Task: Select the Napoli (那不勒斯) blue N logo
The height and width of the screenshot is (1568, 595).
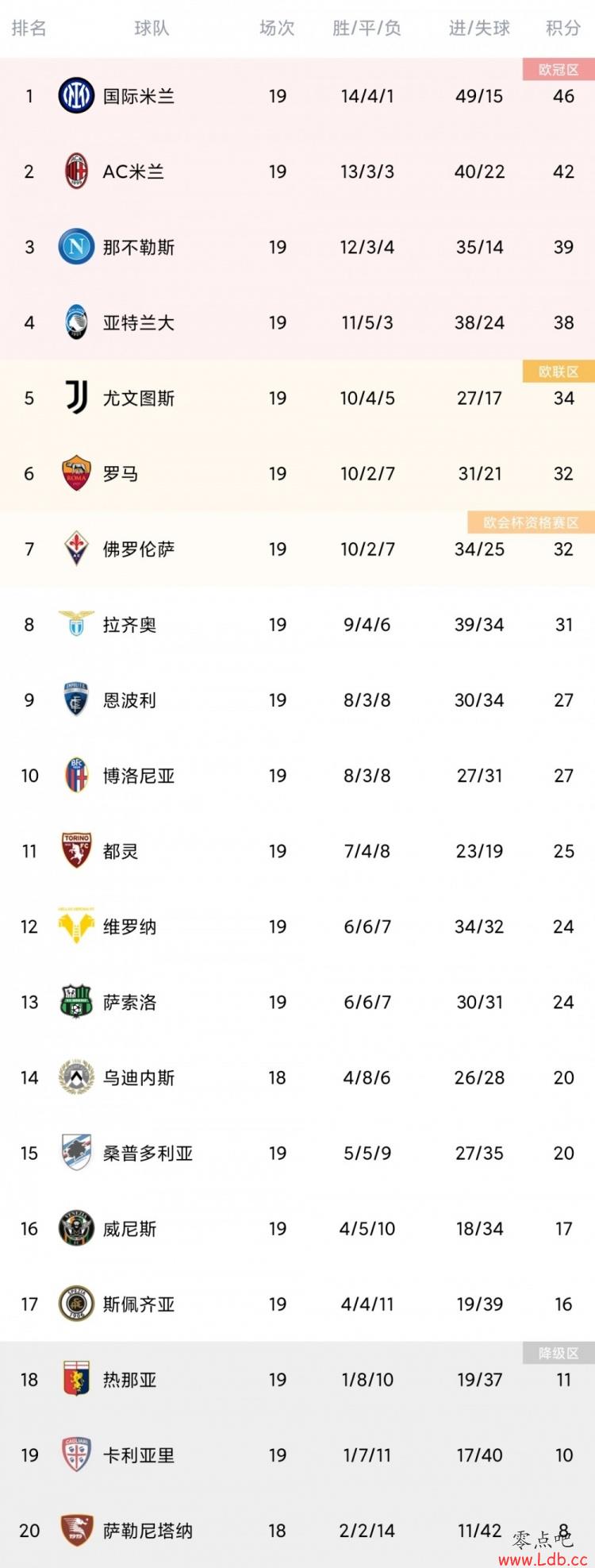Action: (76, 247)
